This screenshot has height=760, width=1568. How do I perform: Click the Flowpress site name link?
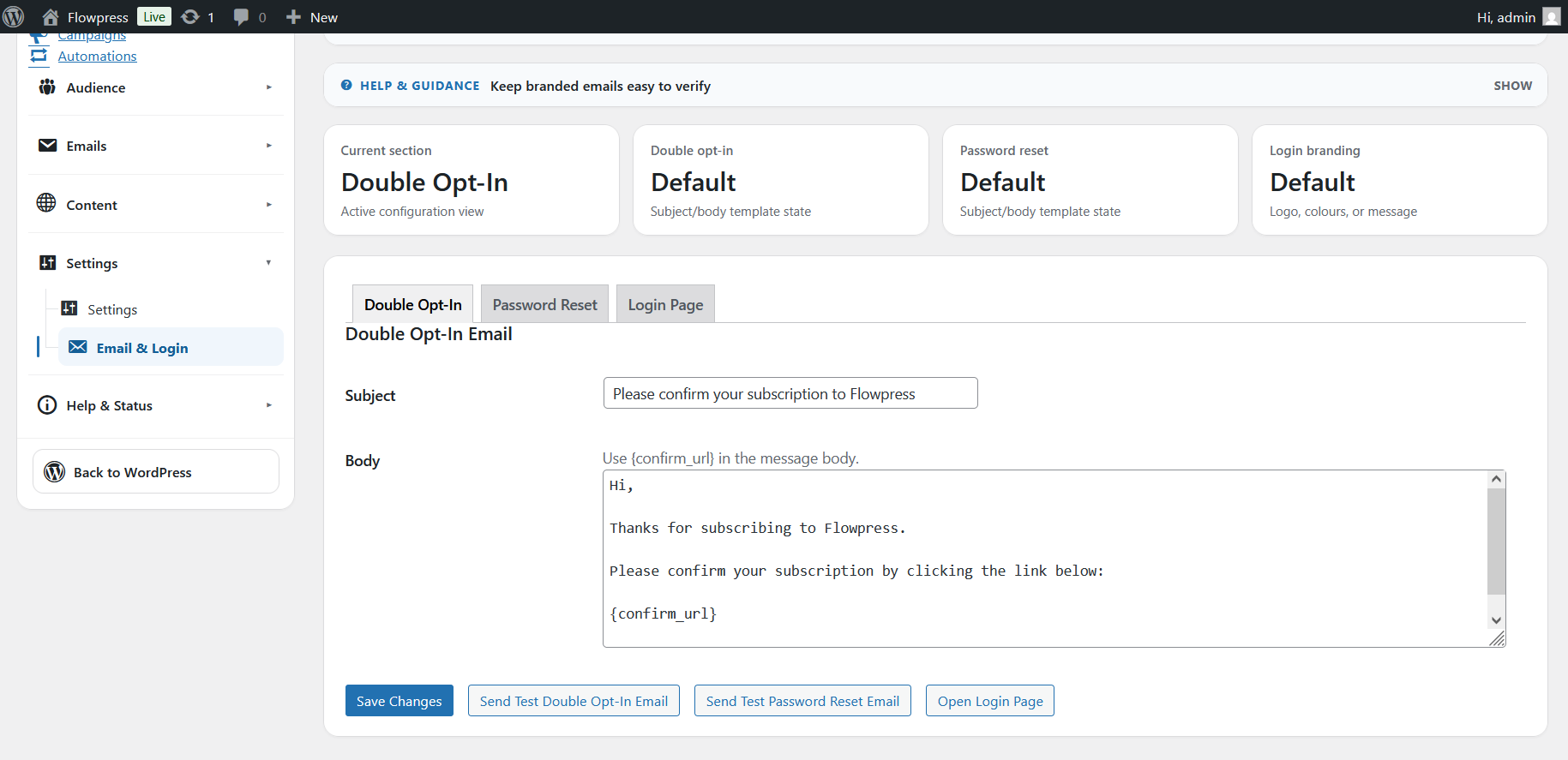tap(98, 17)
